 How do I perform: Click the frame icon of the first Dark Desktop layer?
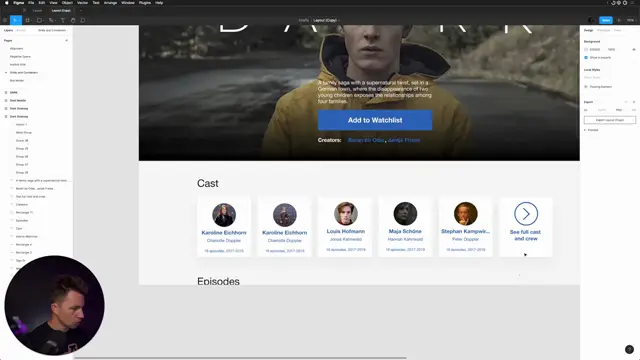pos(6,109)
